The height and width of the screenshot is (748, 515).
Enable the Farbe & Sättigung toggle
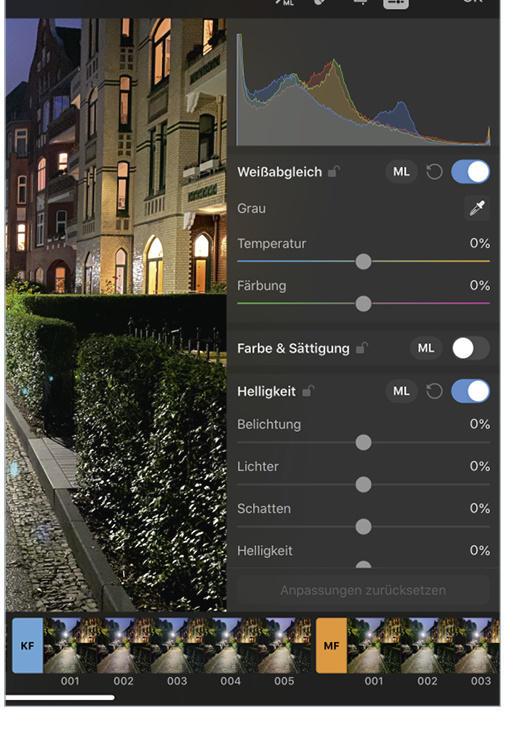(471, 348)
